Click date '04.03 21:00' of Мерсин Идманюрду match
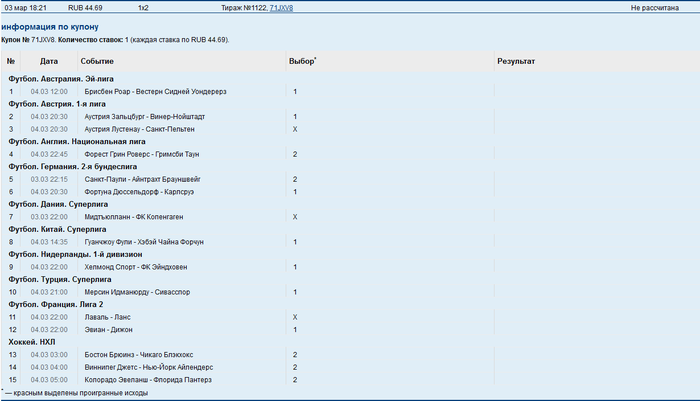The width and height of the screenshot is (700, 401). (x=49, y=292)
